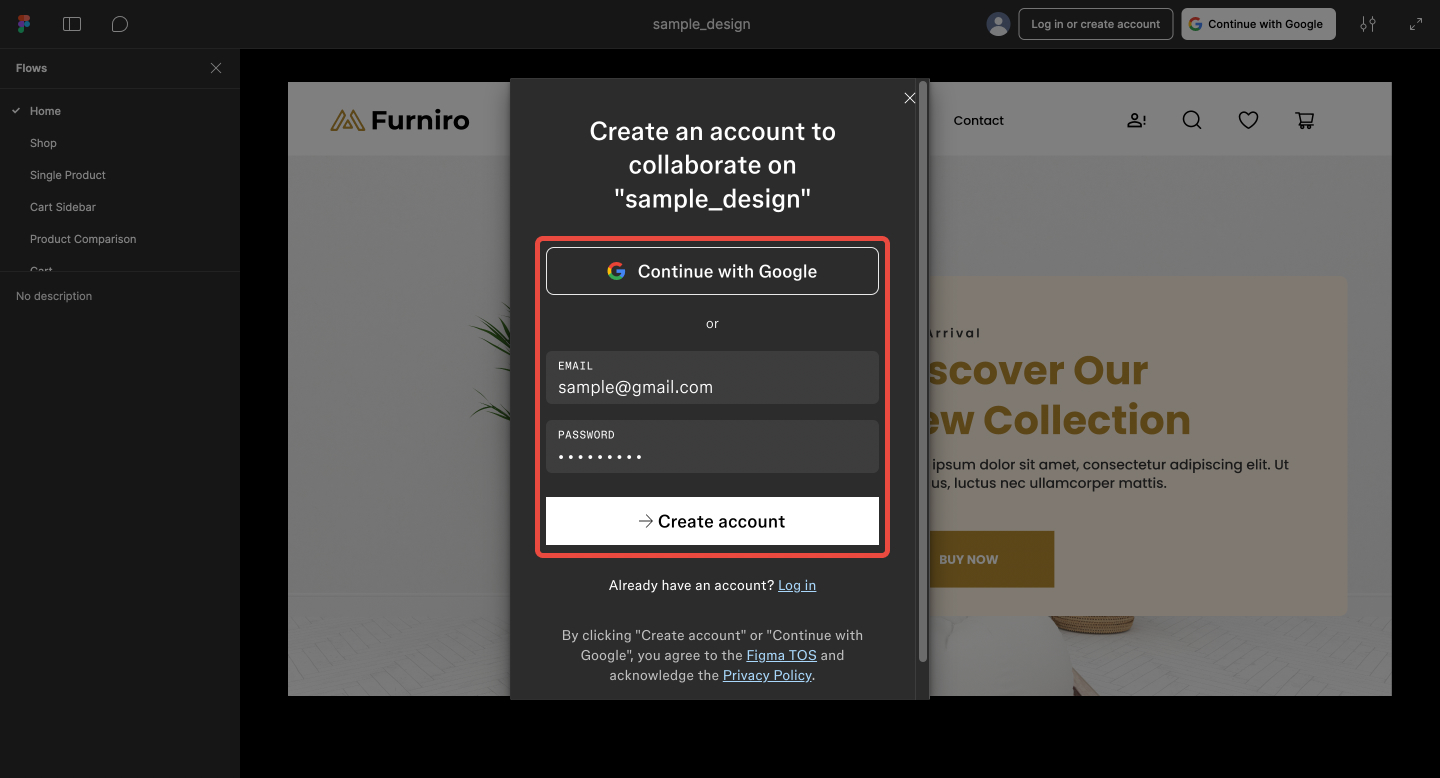Open the Privacy Policy link

pyautogui.click(x=767, y=675)
